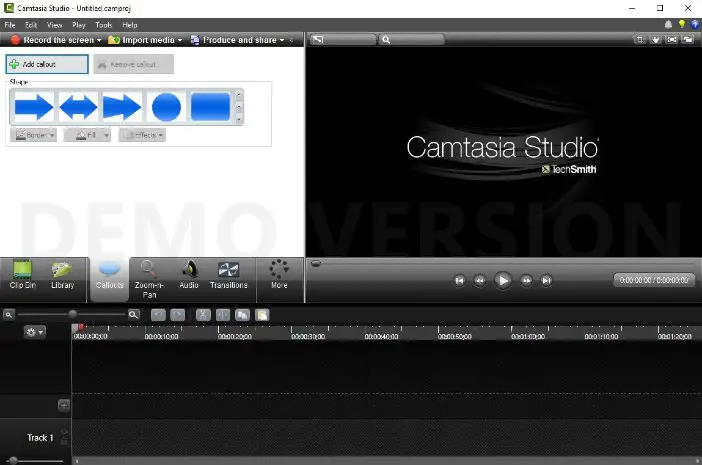This screenshot has width=702, height=465.
Task: Click the Remove callout button
Action: [133, 64]
